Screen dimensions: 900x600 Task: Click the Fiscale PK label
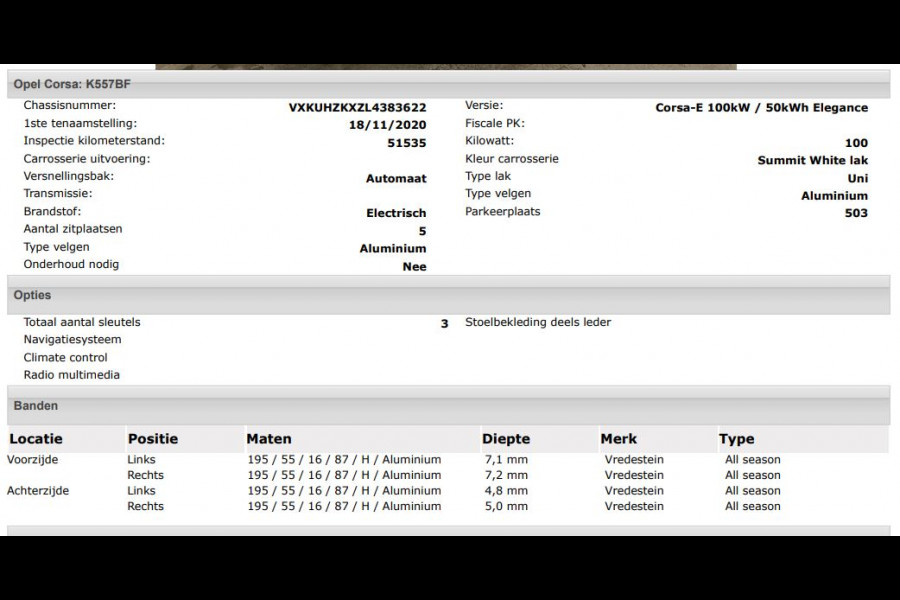tap(495, 123)
